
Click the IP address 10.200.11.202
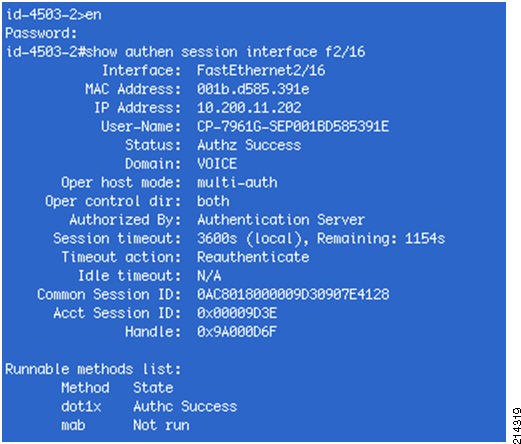(x=249, y=108)
